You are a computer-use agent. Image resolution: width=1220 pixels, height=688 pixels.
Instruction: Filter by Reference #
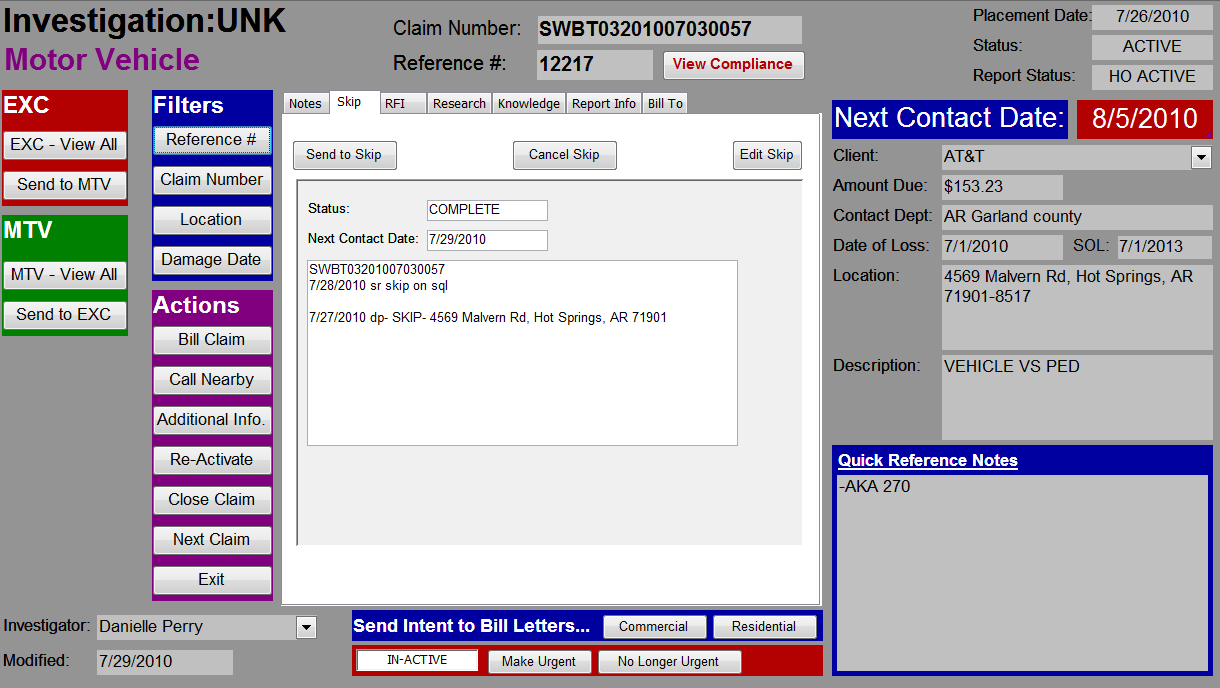(212, 140)
